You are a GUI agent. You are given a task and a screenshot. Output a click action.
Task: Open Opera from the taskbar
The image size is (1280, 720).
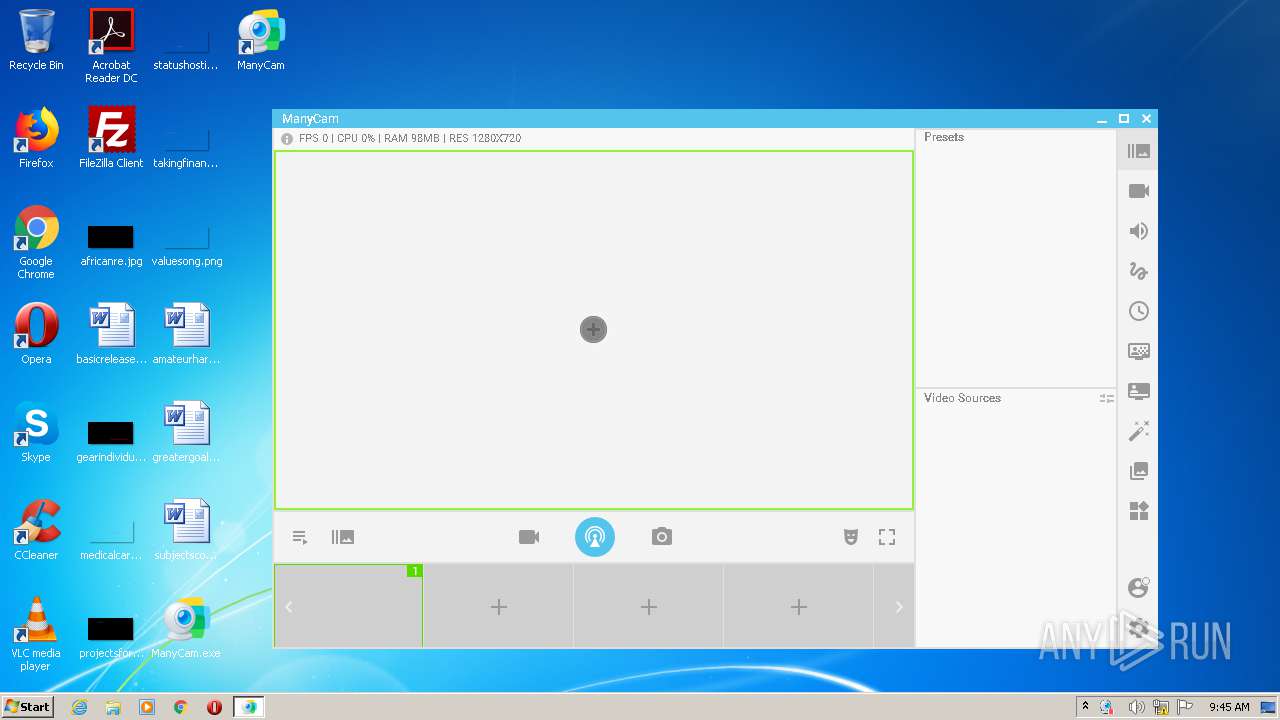click(214, 707)
